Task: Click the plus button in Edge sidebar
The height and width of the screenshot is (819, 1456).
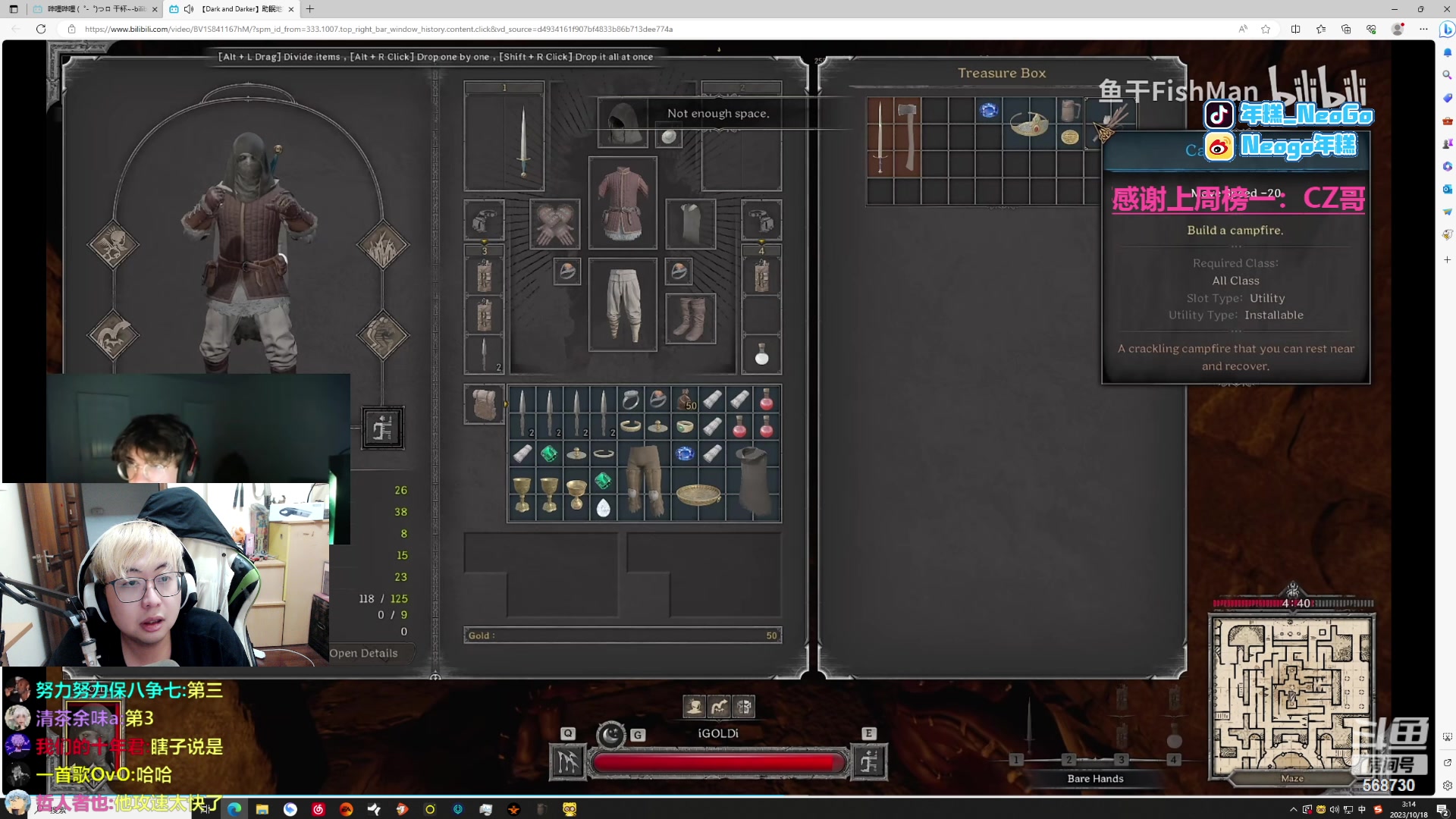Action: coord(1447,259)
